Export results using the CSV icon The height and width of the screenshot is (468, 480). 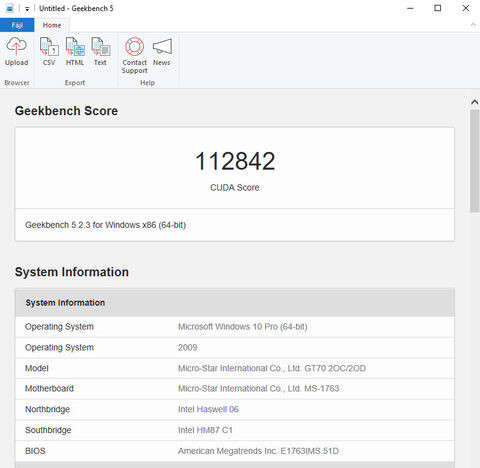(x=49, y=52)
